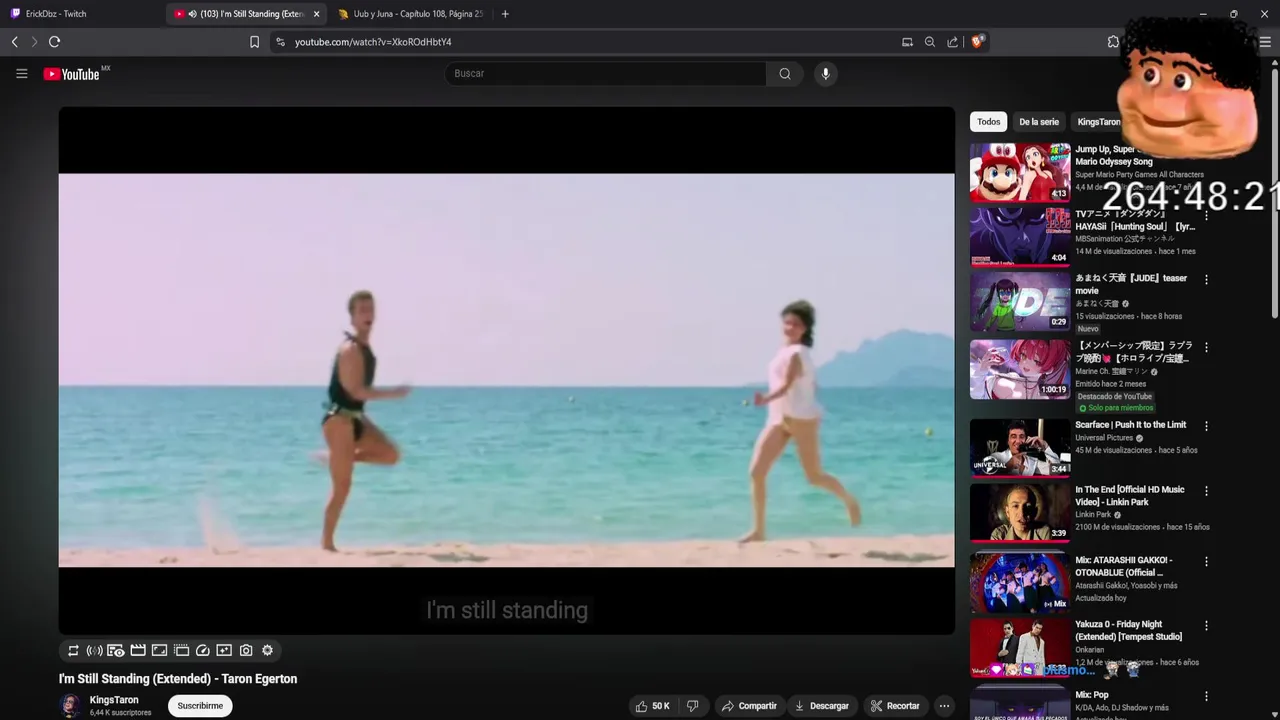Open Scarface Push It to the Limit
Screen dimensions: 1280x720
tap(1130, 425)
